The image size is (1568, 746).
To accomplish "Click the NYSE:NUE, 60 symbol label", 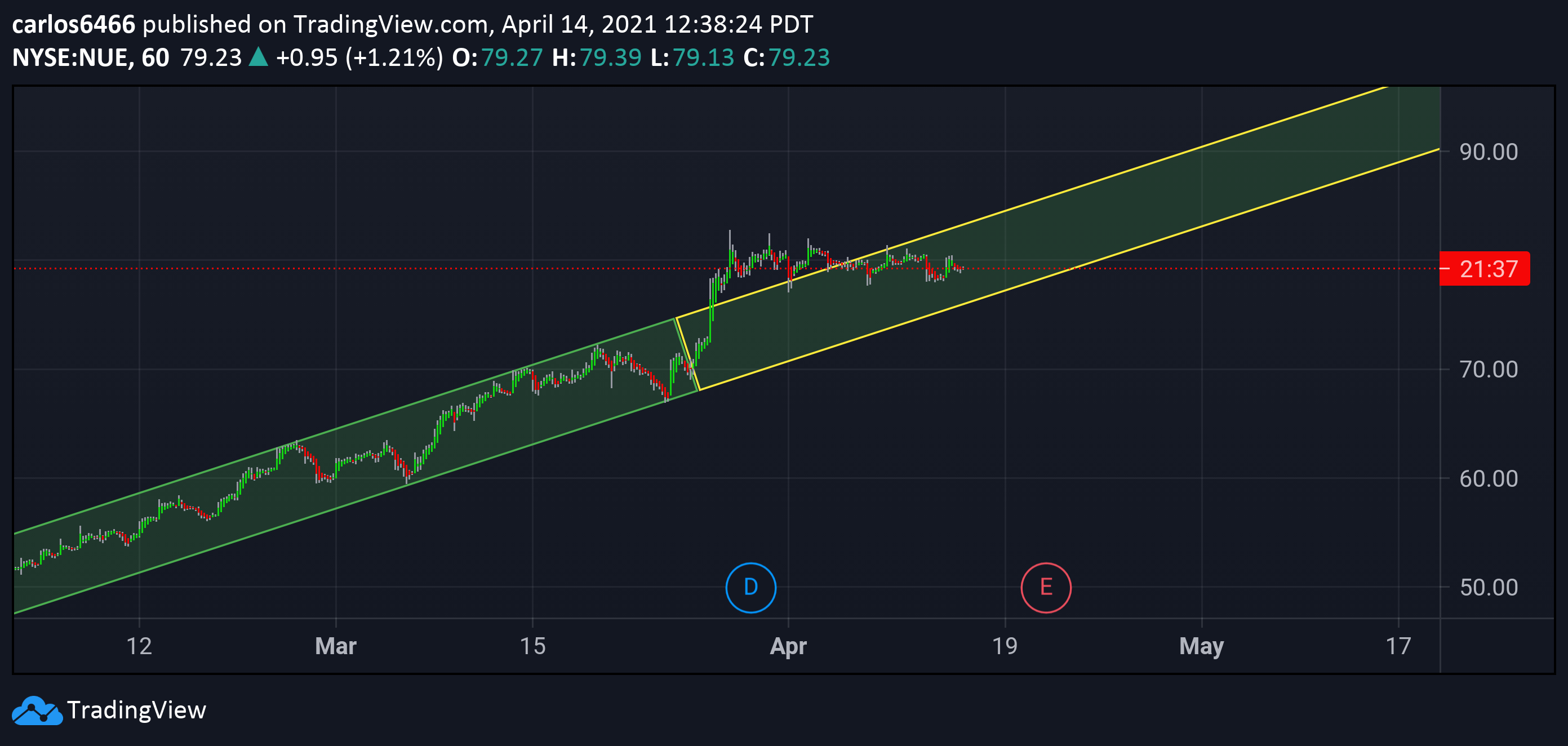I will coord(91,58).
